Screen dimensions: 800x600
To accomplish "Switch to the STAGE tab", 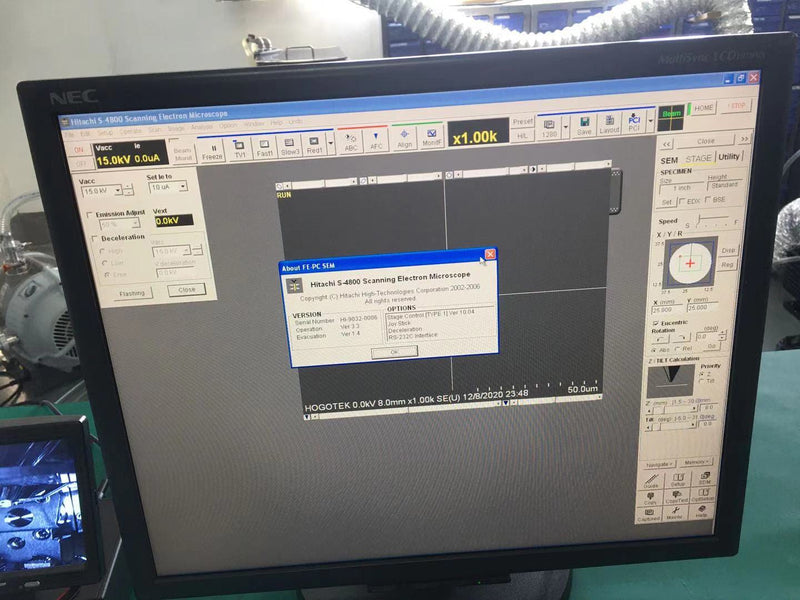I will [x=698, y=156].
